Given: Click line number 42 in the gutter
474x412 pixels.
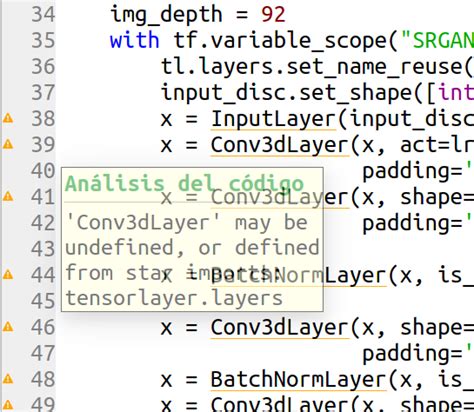Looking at the screenshot, I should [x=43, y=223].
